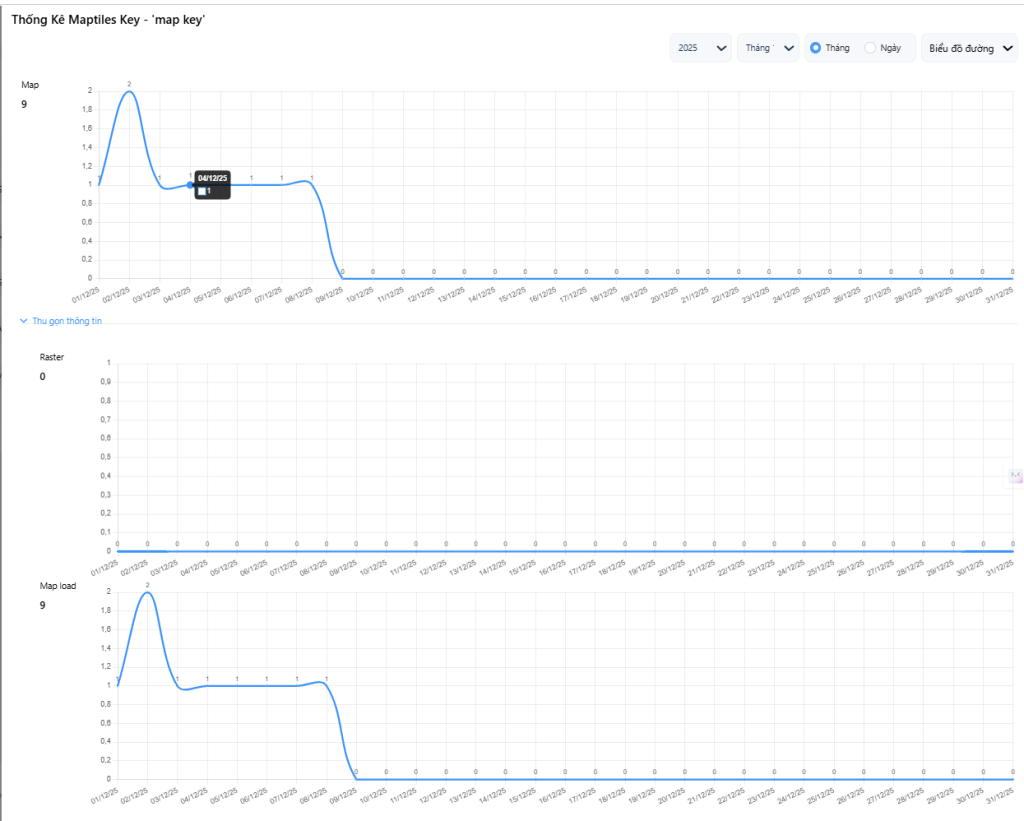Click the 08/12/25 point on Map load chart
The image size is (1024, 821).
pyautogui.click(x=326, y=684)
